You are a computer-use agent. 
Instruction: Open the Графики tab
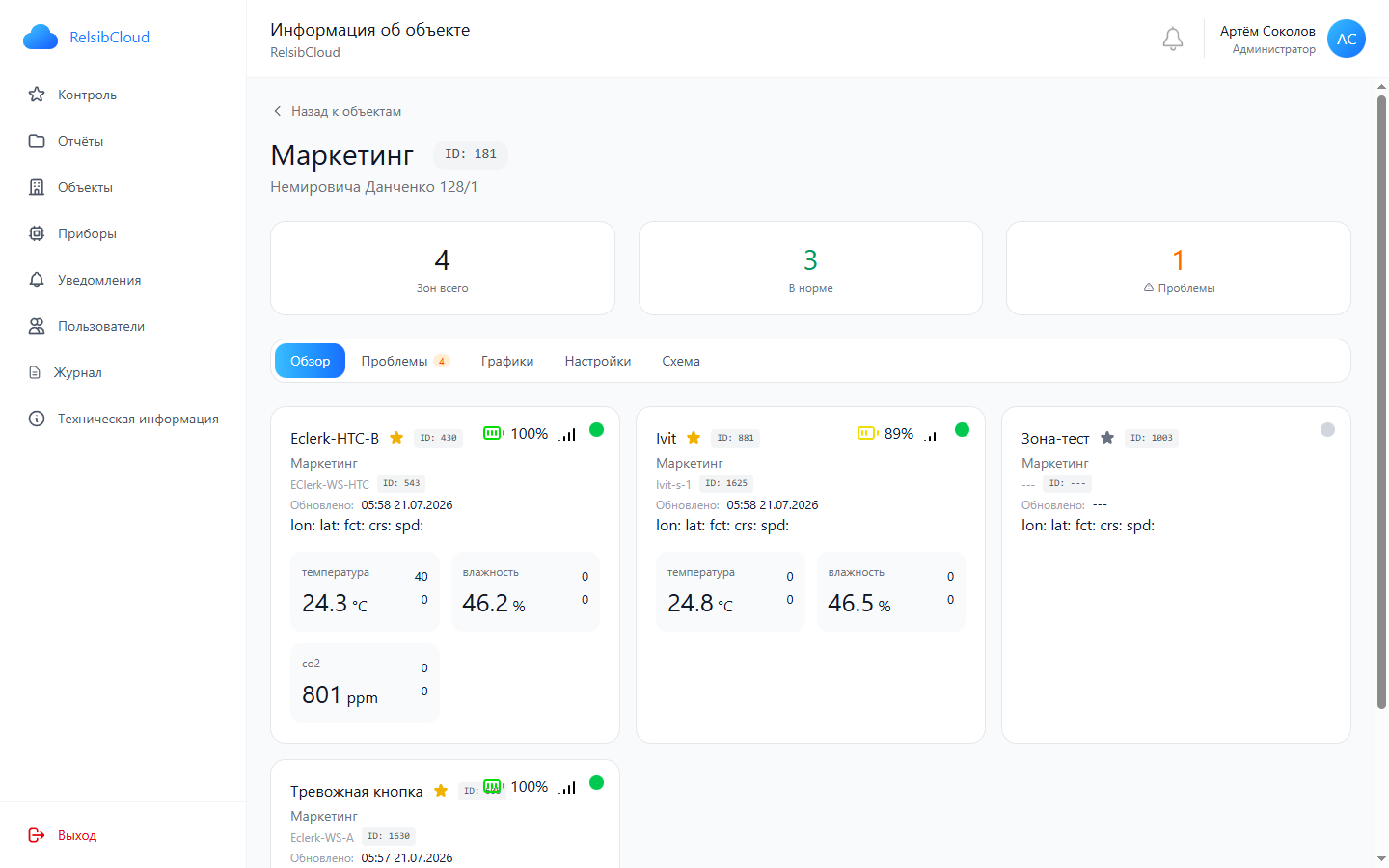tap(507, 361)
